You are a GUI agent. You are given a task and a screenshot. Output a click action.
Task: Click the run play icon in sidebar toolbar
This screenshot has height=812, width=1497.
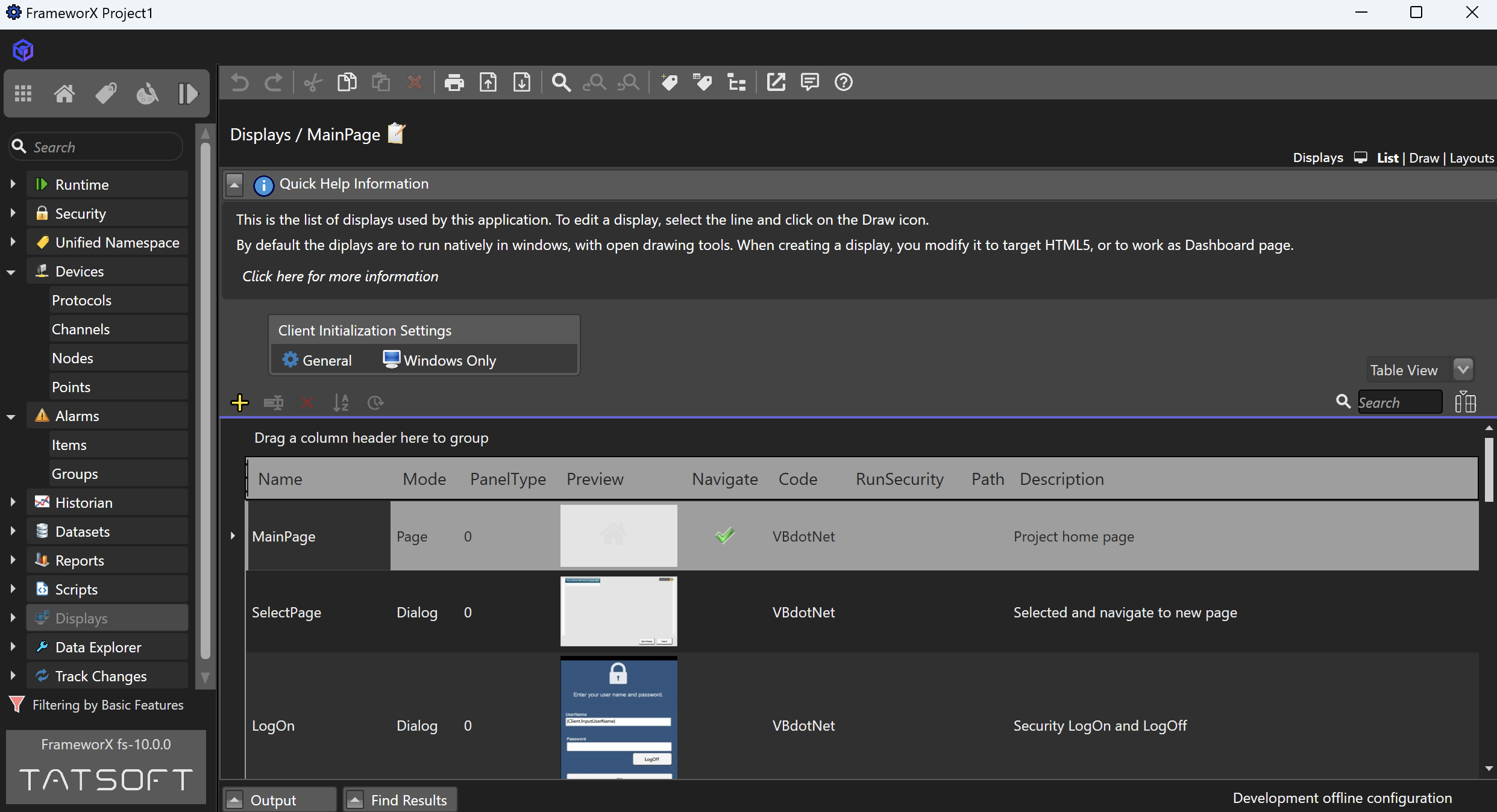click(x=188, y=93)
